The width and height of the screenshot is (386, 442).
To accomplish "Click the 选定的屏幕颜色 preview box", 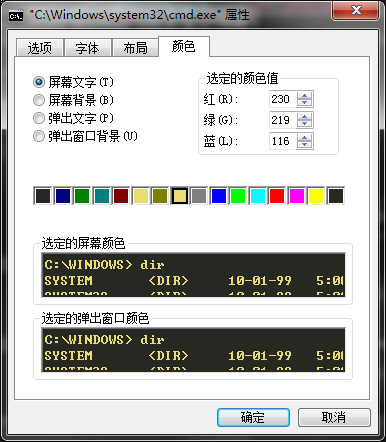I will coord(193,275).
